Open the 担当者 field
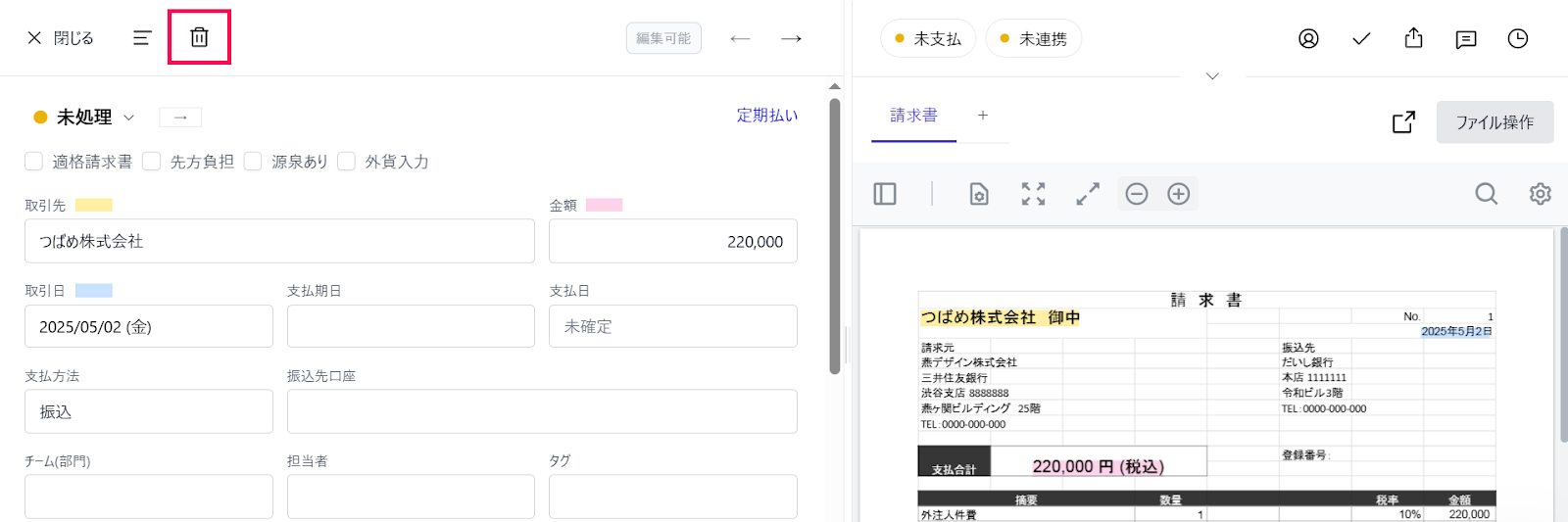This screenshot has width=1568, height=522. pos(411,497)
